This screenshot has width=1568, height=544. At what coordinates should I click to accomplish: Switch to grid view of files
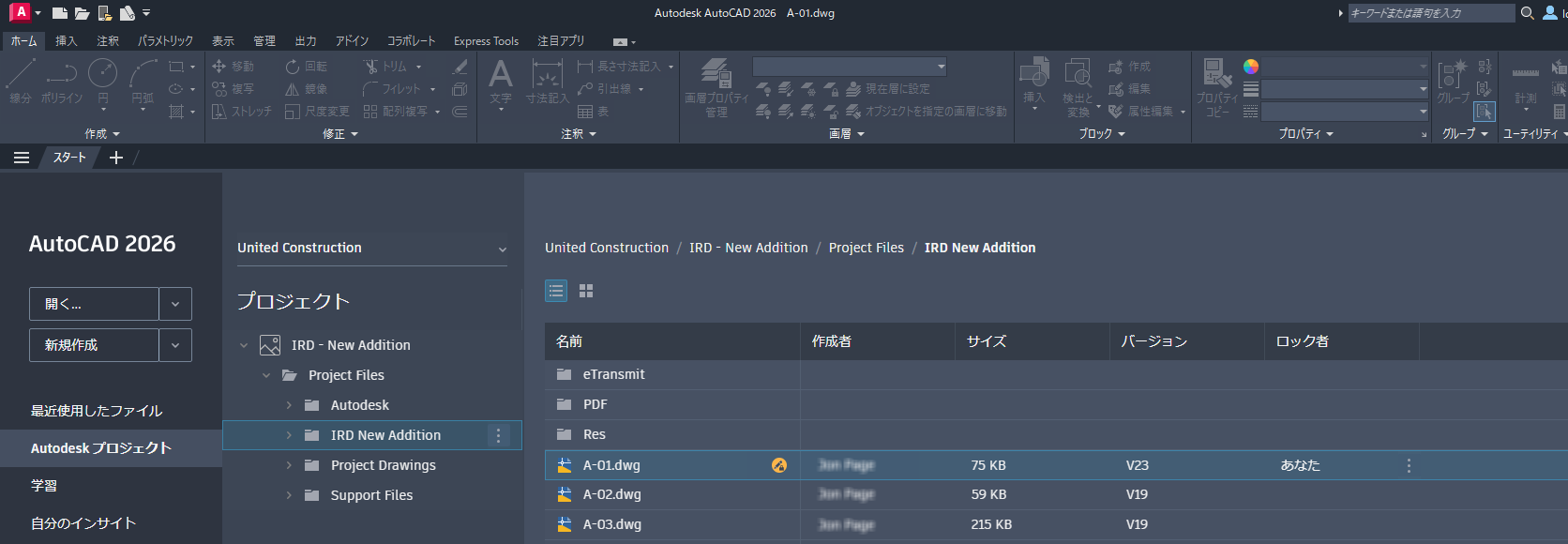pyautogui.click(x=586, y=291)
